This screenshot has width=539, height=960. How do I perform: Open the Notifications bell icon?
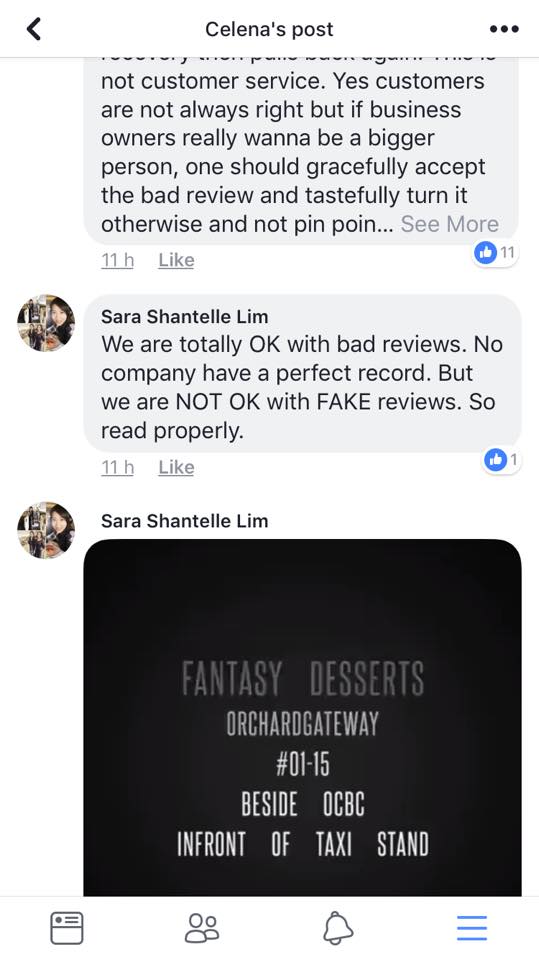(338, 928)
